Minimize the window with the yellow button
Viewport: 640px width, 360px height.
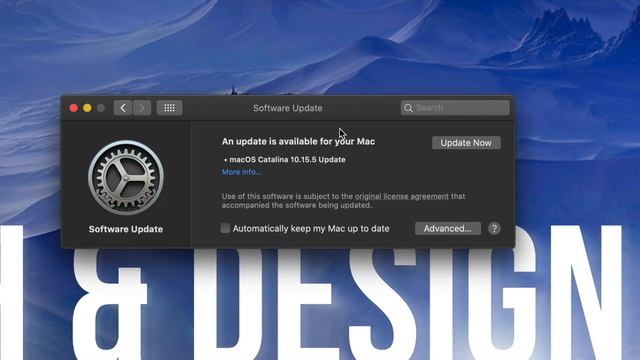tap(87, 108)
